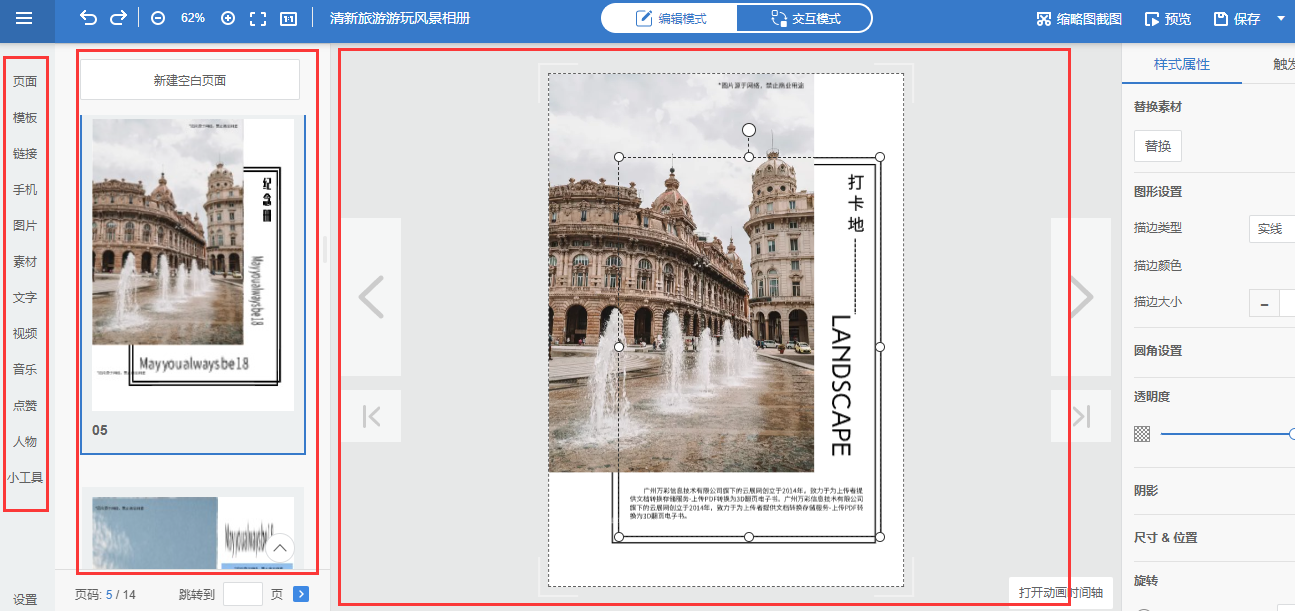Jump to last page icon
The image size is (1295, 611).
coord(1081,416)
